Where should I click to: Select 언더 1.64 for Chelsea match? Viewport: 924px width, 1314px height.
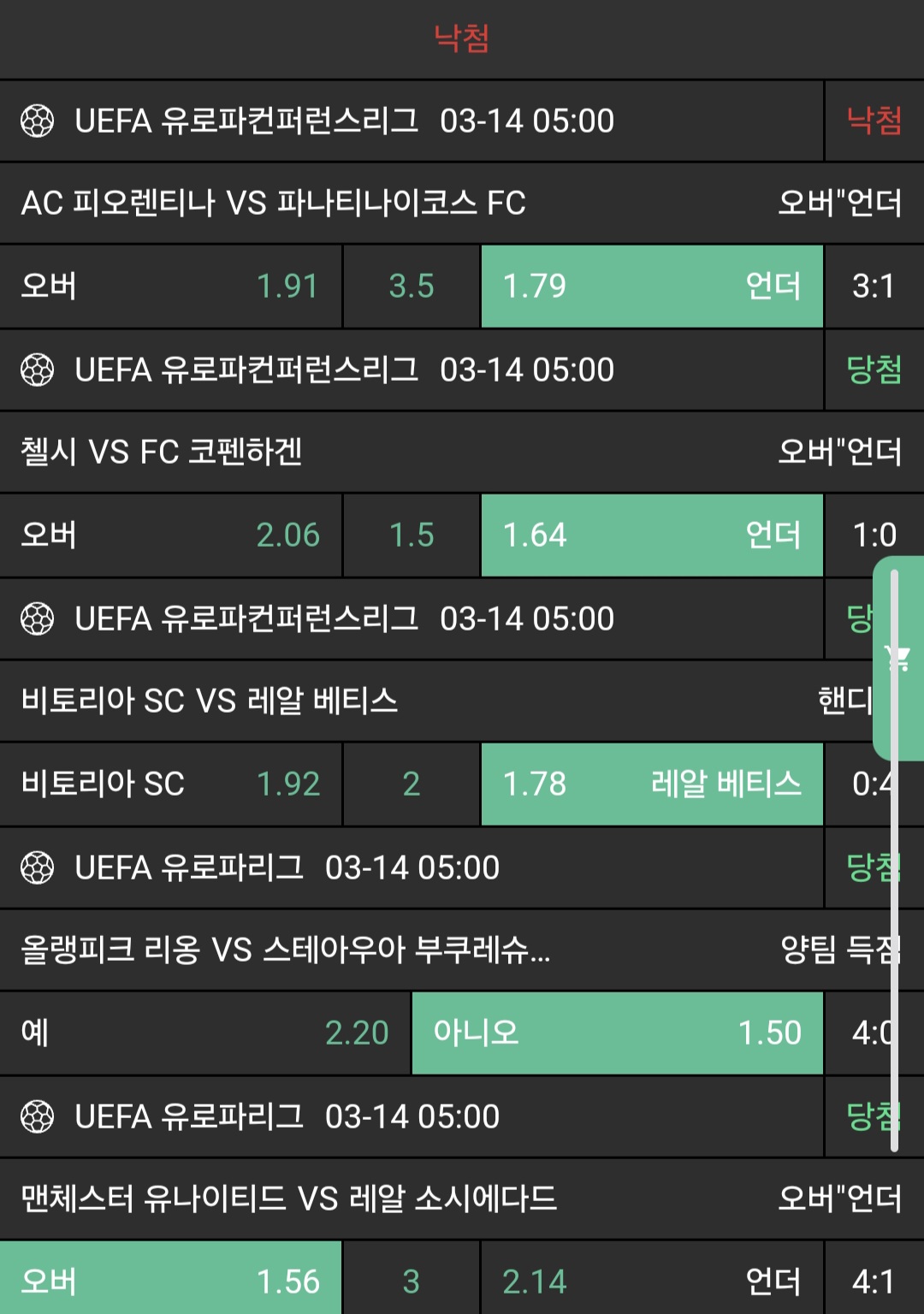point(652,536)
